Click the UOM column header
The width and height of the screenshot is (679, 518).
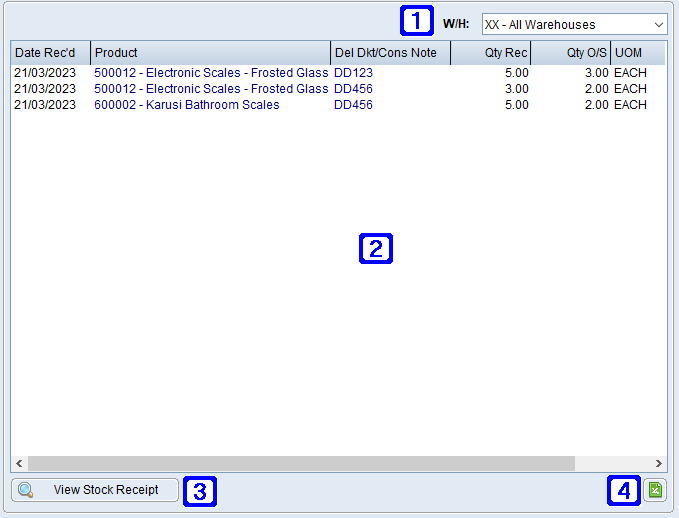tap(636, 53)
